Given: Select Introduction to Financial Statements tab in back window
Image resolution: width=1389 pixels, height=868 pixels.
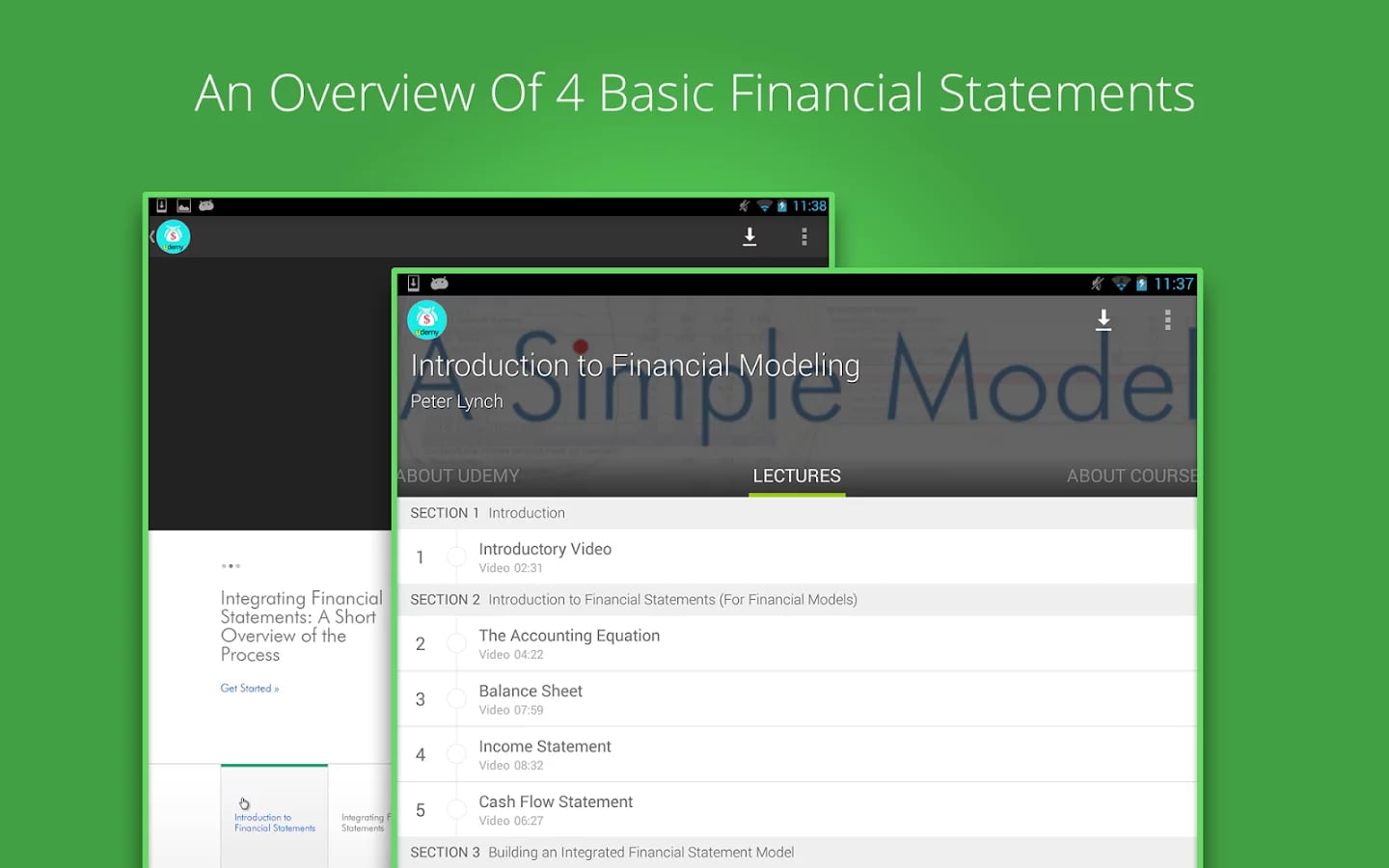Looking at the screenshot, I should [x=274, y=817].
